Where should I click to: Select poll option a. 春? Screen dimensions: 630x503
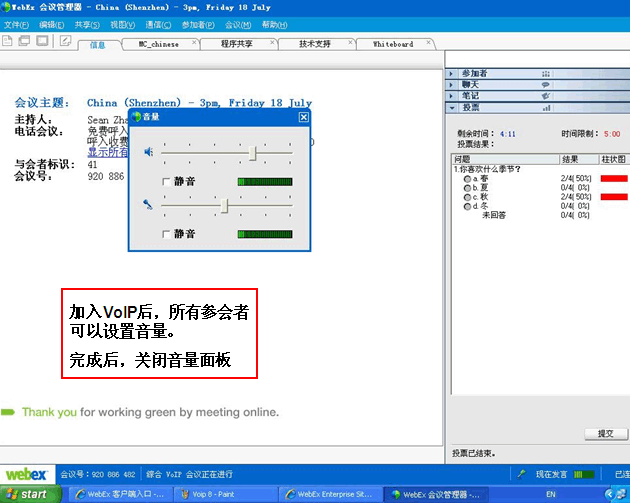point(467,179)
